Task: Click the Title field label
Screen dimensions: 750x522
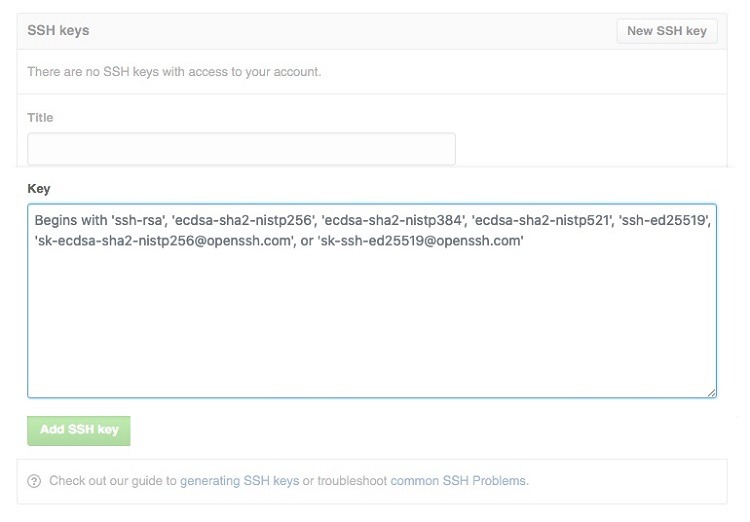Action: click(x=40, y=118)
